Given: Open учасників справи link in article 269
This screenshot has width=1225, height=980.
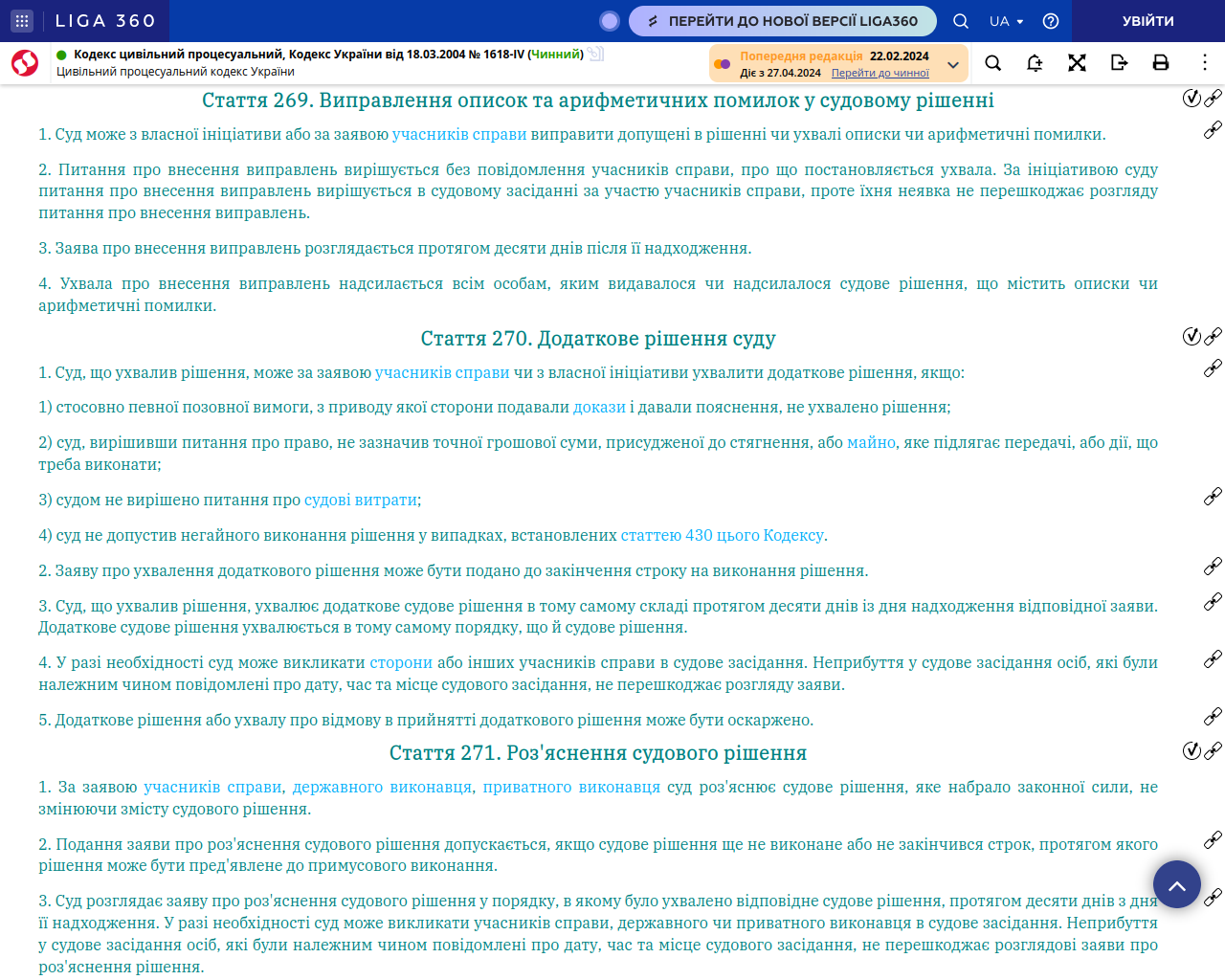Looking at the screenshot, I should point(459,135).
